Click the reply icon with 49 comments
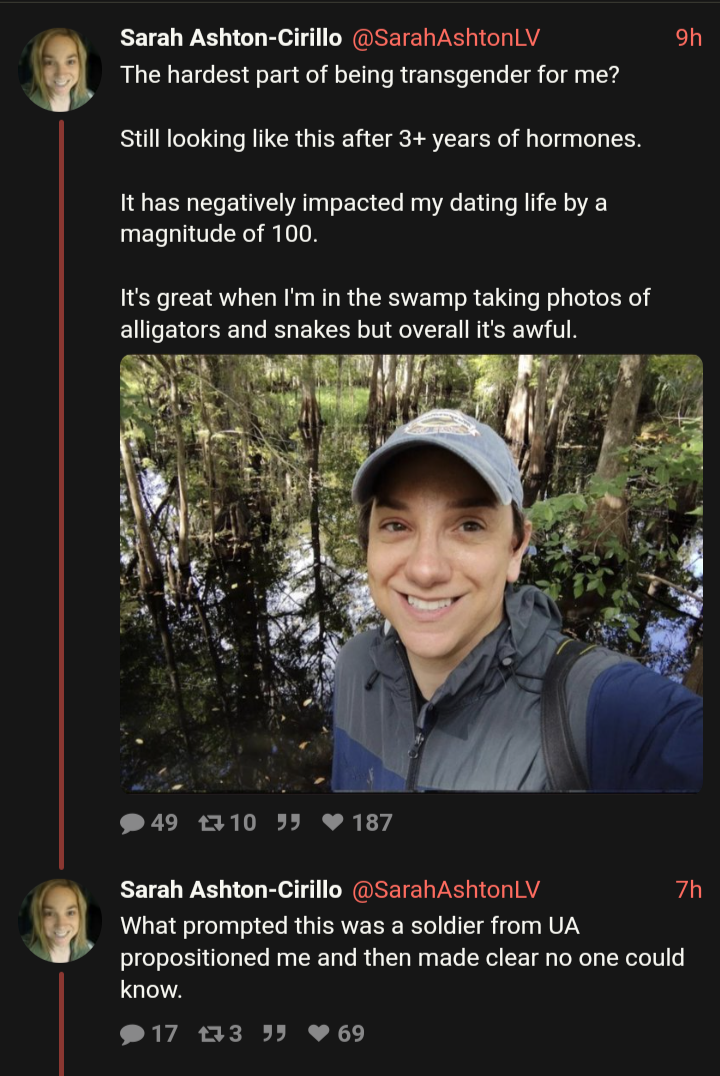The image size is (720, 1076). click(133, 823)
